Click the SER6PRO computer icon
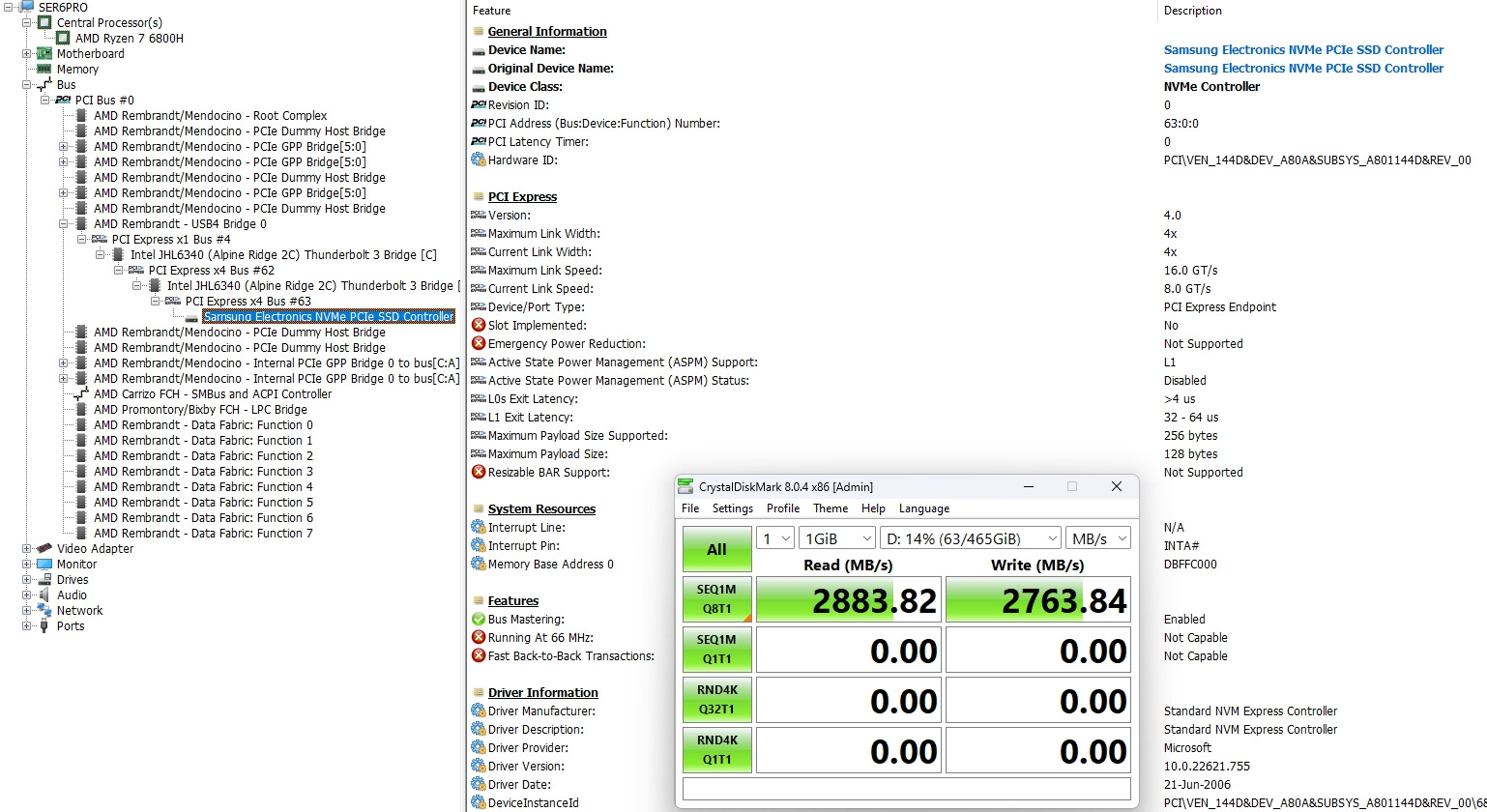The height and width of the screenshot is (812, 1487). pyautogui.click(x=26, y=7)
